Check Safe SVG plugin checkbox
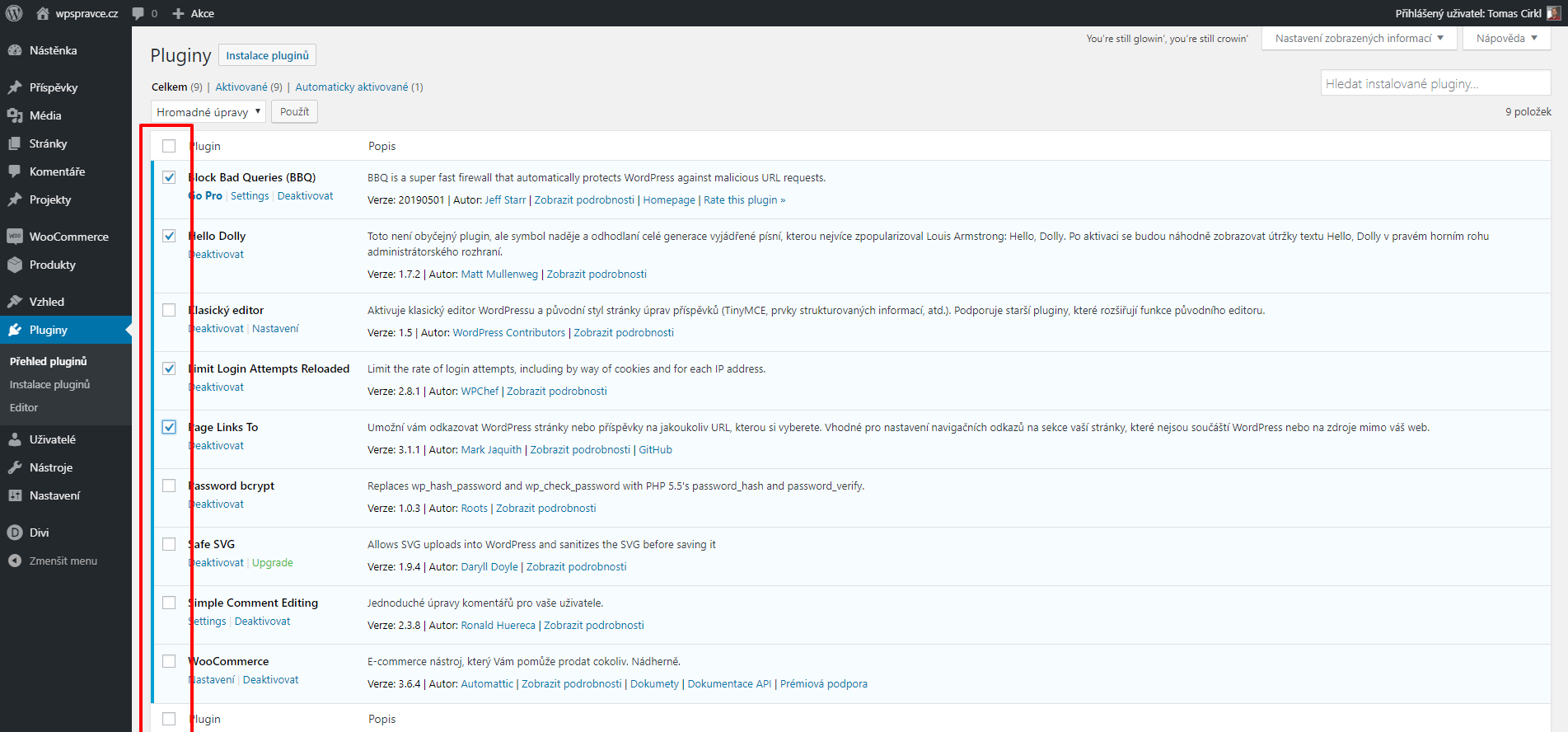The image size is (1568, 732). point(169,544)
